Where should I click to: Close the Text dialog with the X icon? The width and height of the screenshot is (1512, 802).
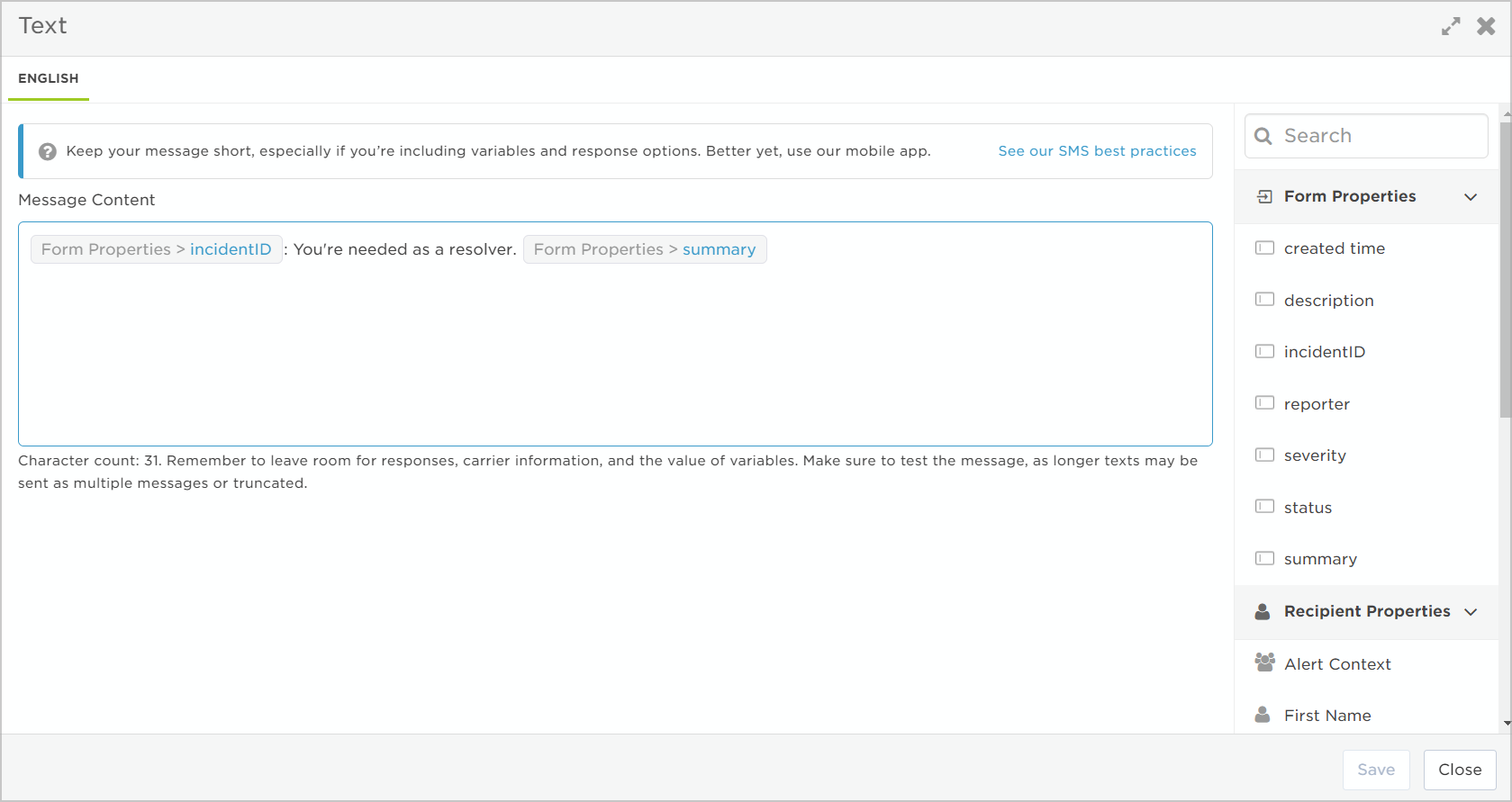tap(1486, 27)
